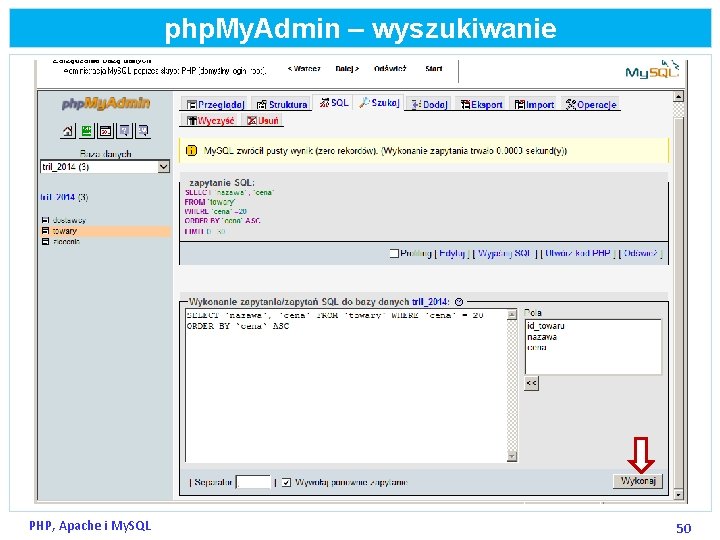This screenshot has width=720, height=540.
Task: Click the '<<' insert field button
Action: point(531,383)
